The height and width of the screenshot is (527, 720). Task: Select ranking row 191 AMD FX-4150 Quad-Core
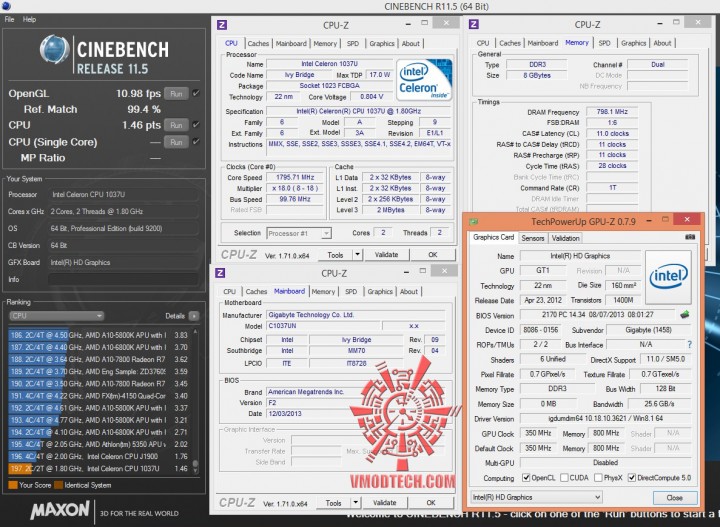point(100,396)
